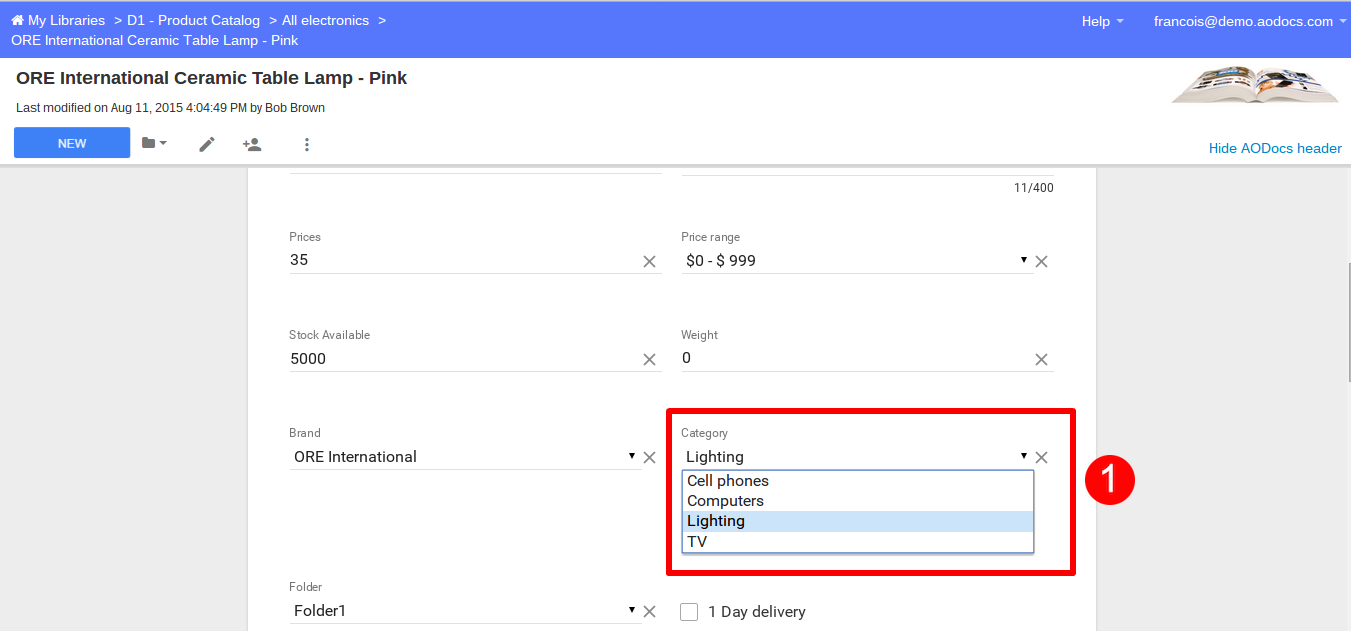Clear the Category field with its X
Image resolution: width=1351 pixels, height=631 pixels.
pos(1041,457)
